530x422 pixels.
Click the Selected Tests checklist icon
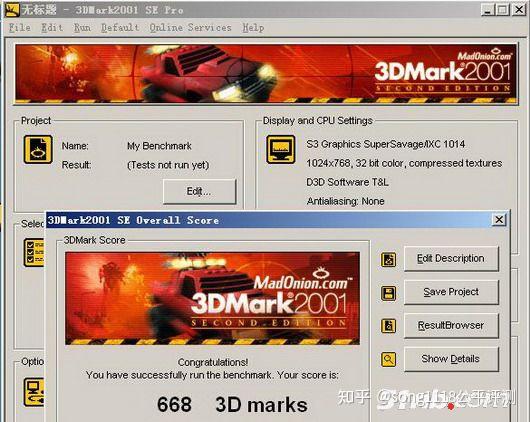tap(34, 252)
